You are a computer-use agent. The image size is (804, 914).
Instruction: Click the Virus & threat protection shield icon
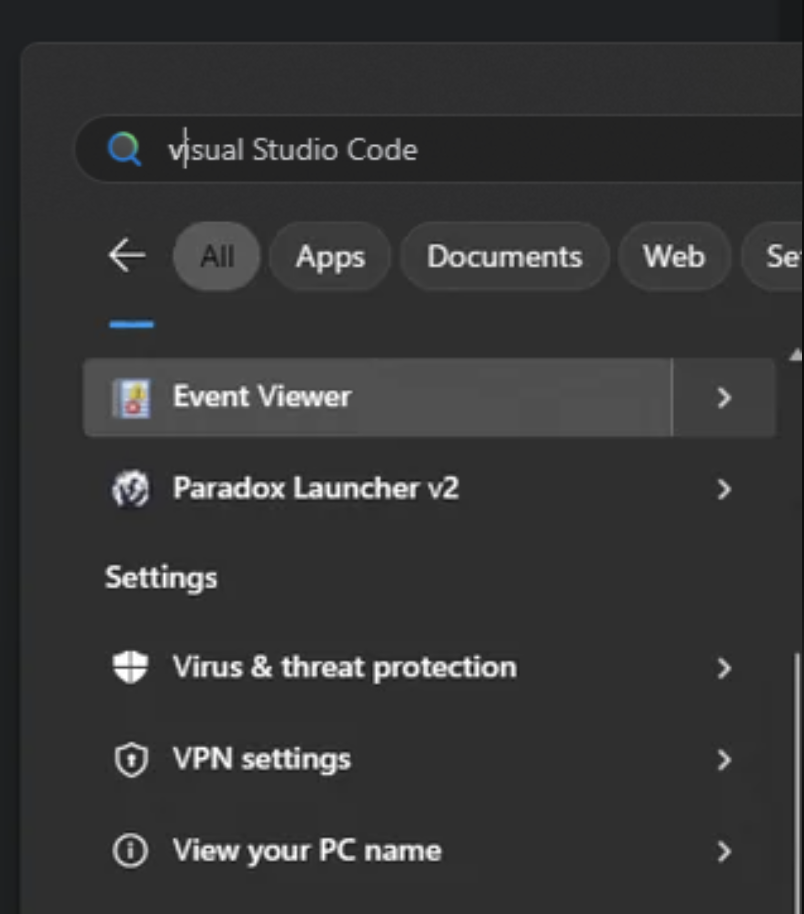(x=131, y=668)
